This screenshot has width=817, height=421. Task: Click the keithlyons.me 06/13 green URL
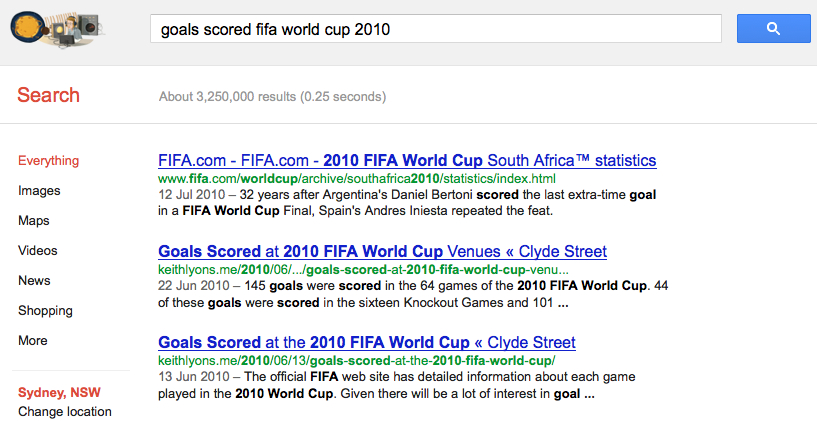click(356, 361)
